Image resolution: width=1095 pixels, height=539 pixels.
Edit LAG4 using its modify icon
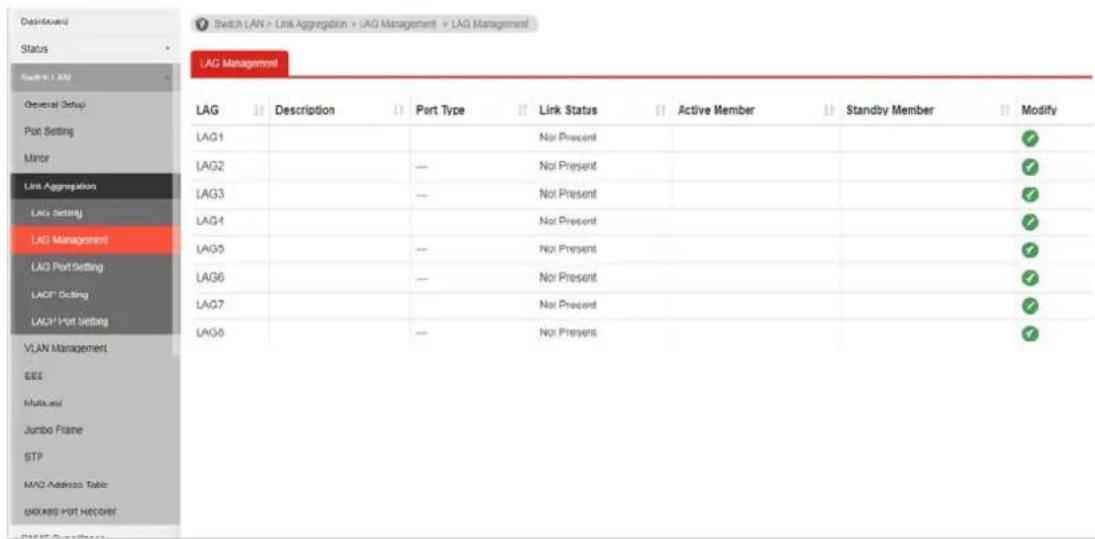coord(1029,222)
